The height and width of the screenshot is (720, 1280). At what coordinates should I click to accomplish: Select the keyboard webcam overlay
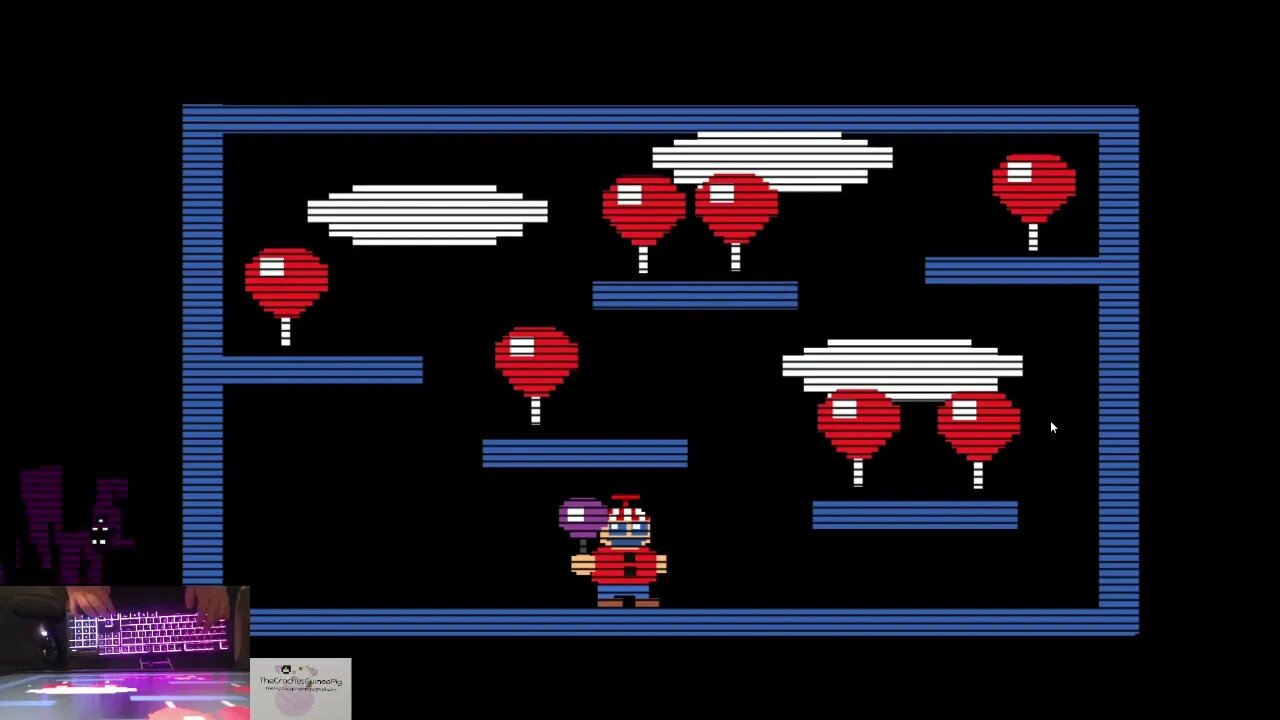point(124,652)
